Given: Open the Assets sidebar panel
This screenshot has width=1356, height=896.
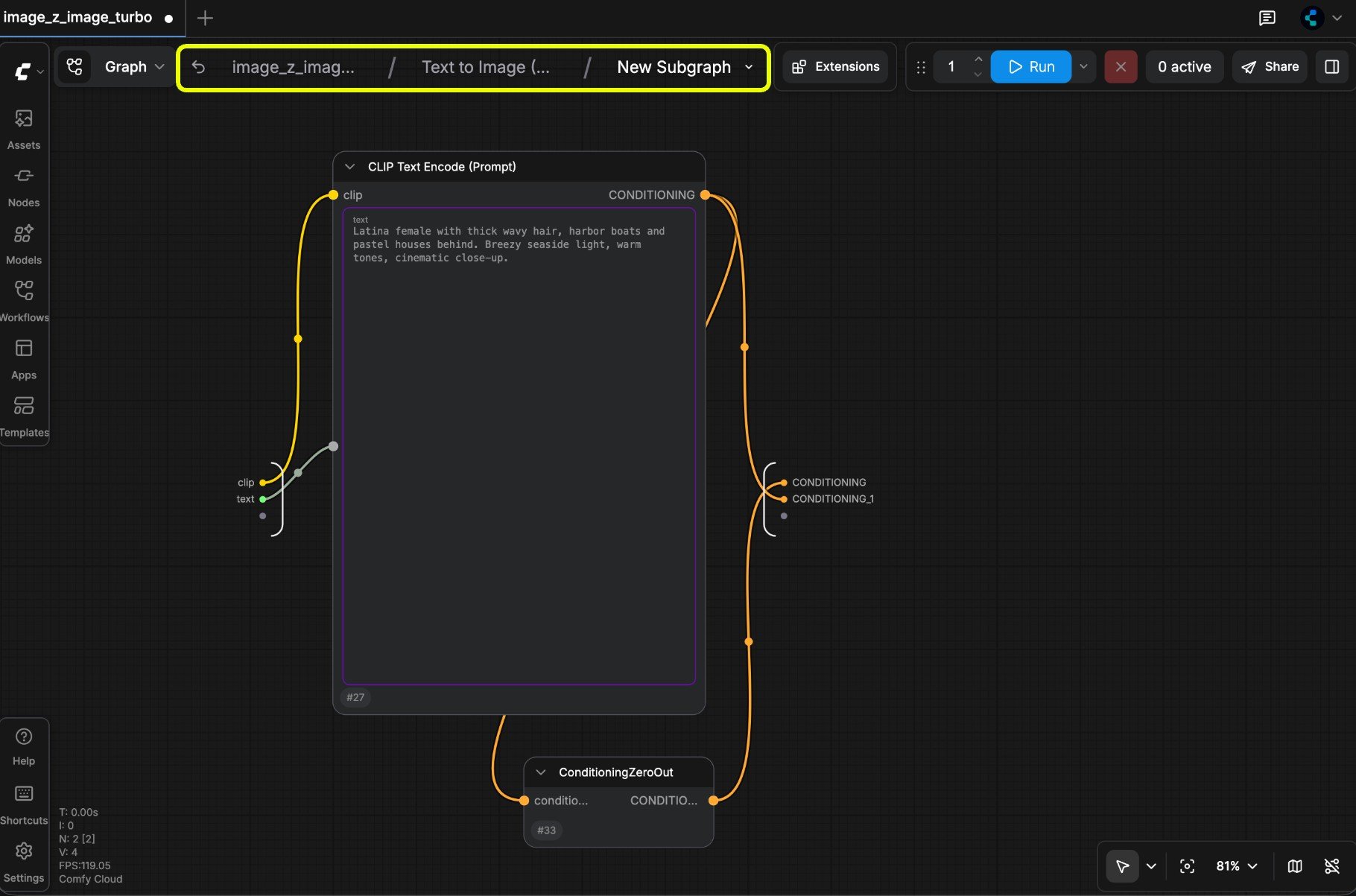Looking at the screenshot, I should coord(24,129).
